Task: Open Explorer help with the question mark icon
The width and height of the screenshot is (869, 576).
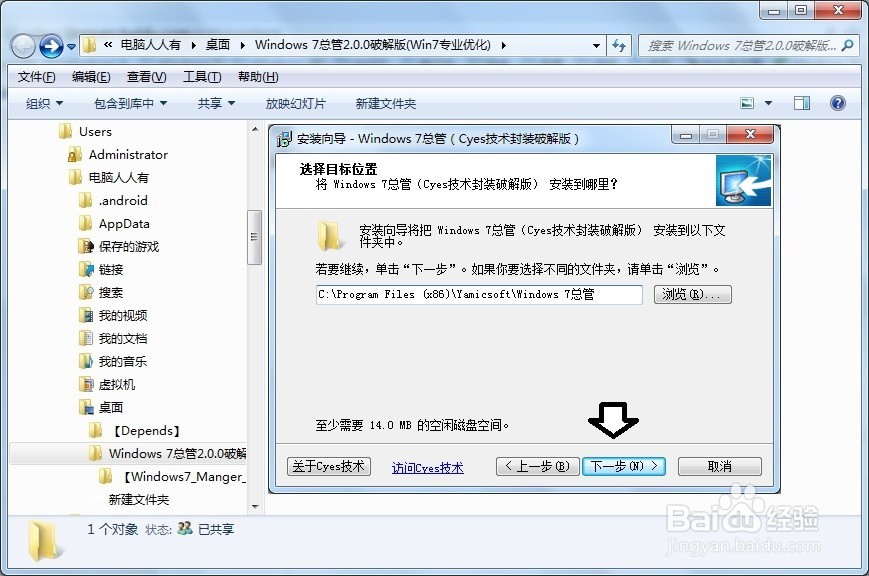Action: pyautogui.click(x=837, y=103)
